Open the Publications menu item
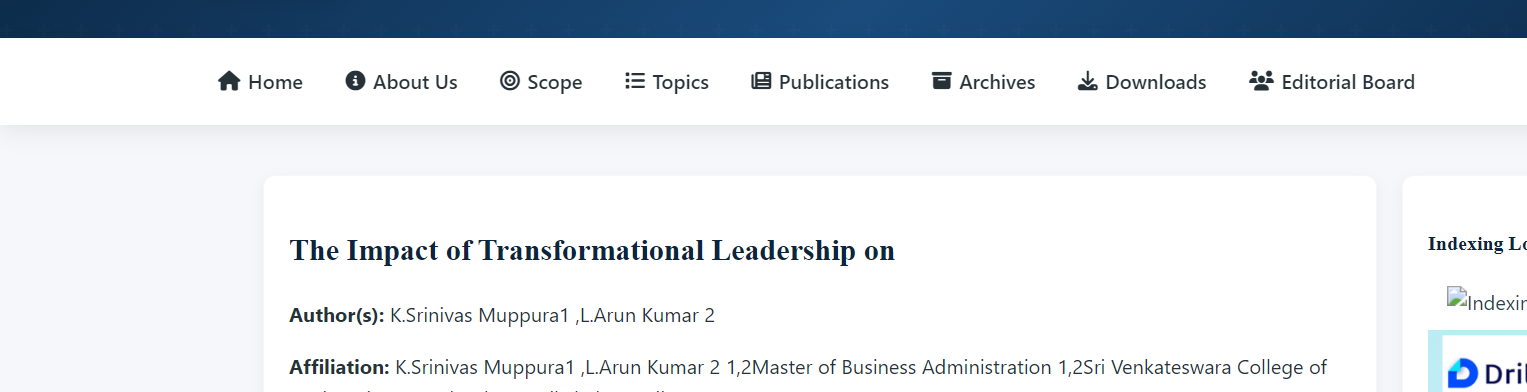1527x392 pixels. (820, 82)
